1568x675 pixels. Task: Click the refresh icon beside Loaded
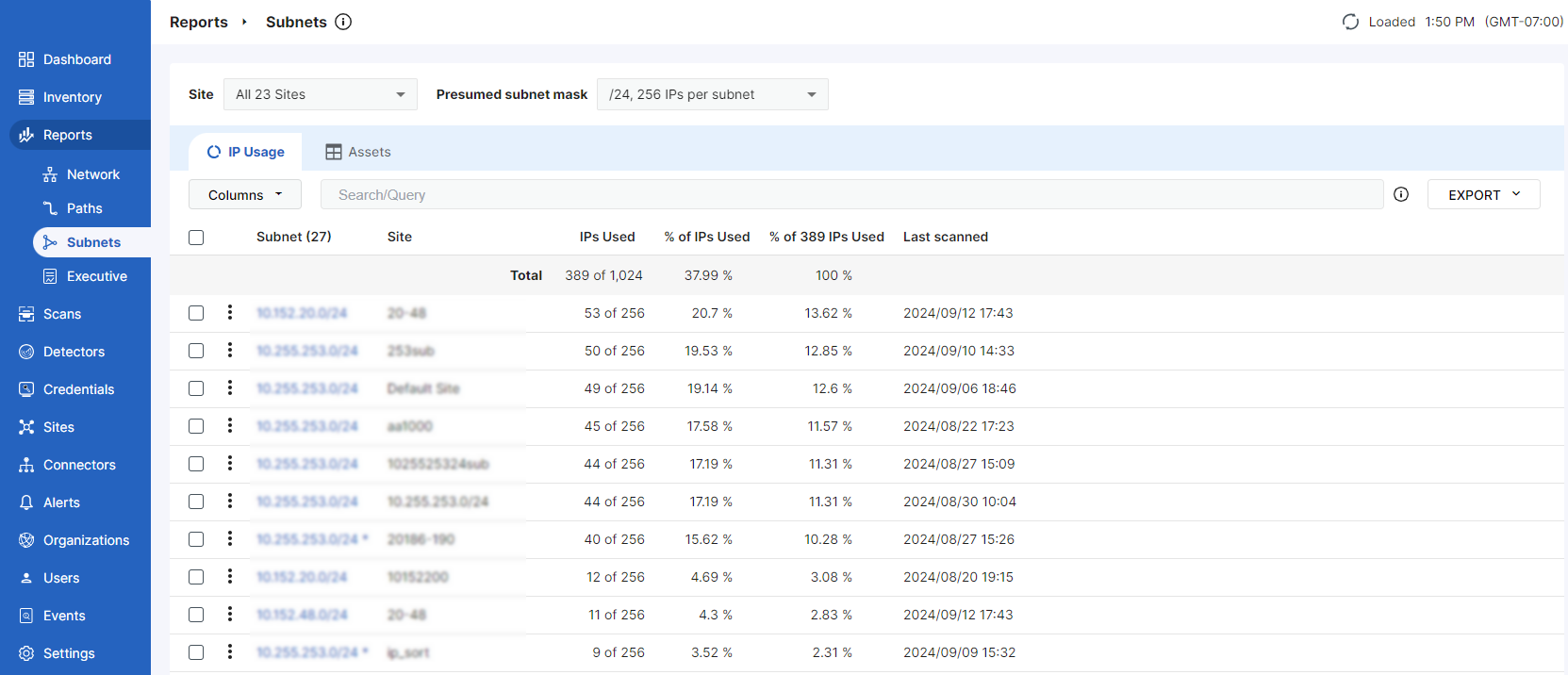coord(1350,22)
